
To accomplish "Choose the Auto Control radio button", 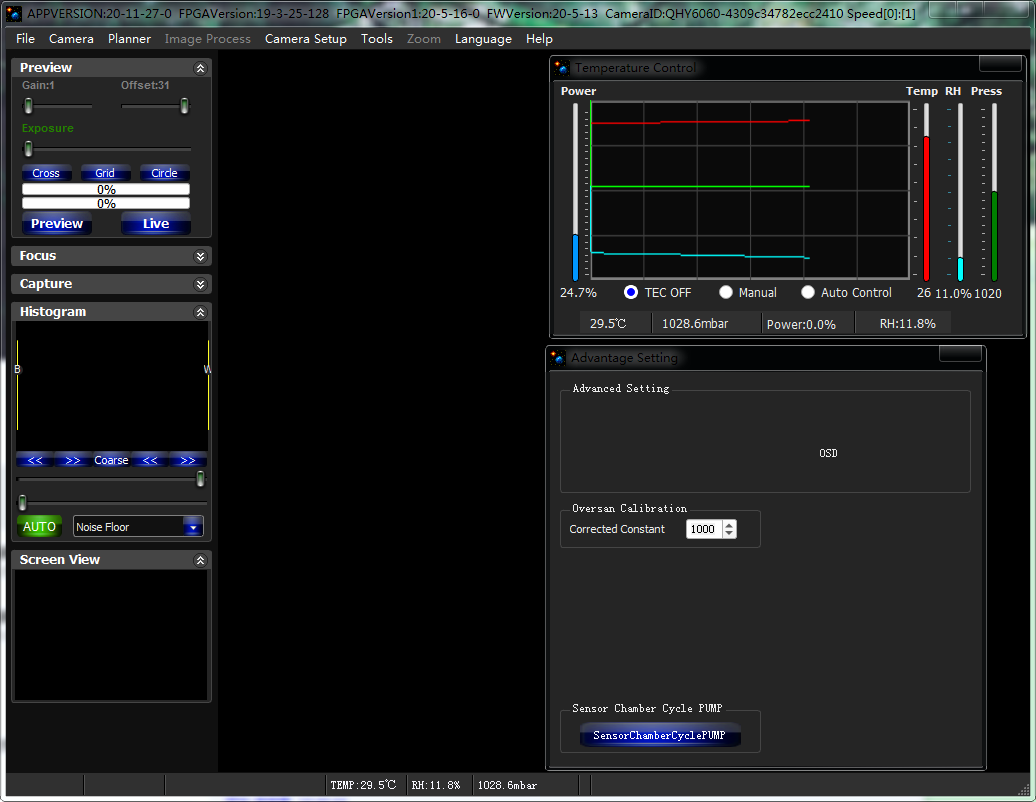I will point(807,292).
